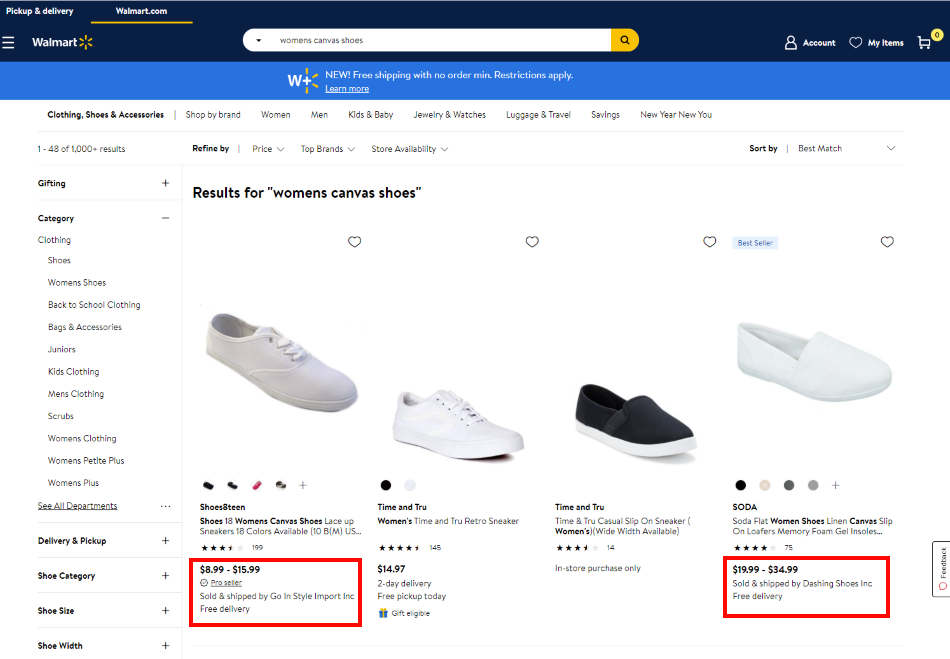
Task: Click the Best Seller badge
Action: (x=755, y=243)
